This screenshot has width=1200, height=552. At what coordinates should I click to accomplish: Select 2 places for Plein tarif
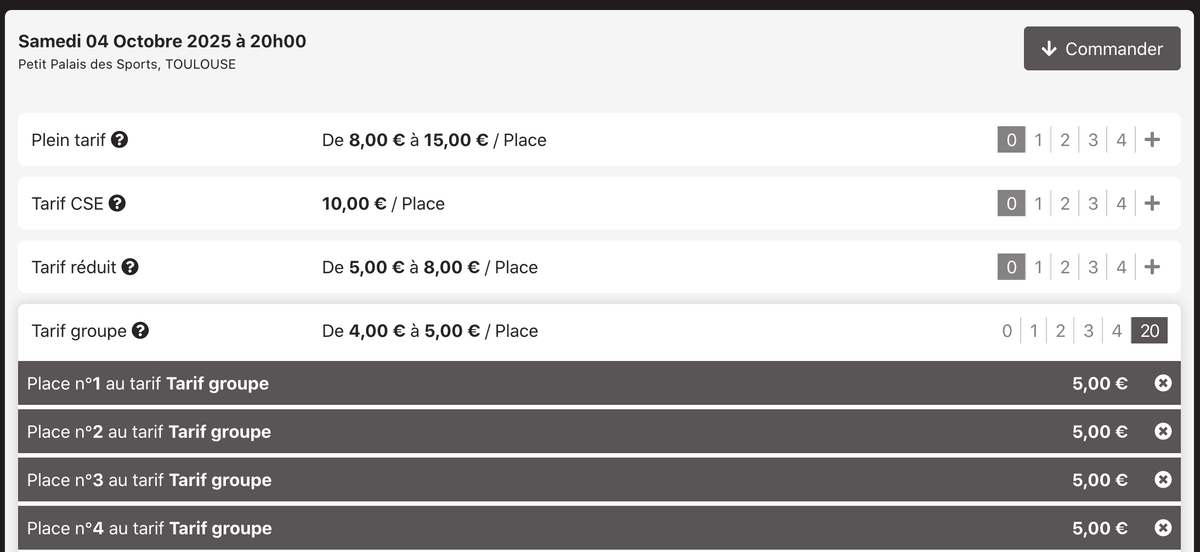pyautogui.click(x=1065, y=140)
